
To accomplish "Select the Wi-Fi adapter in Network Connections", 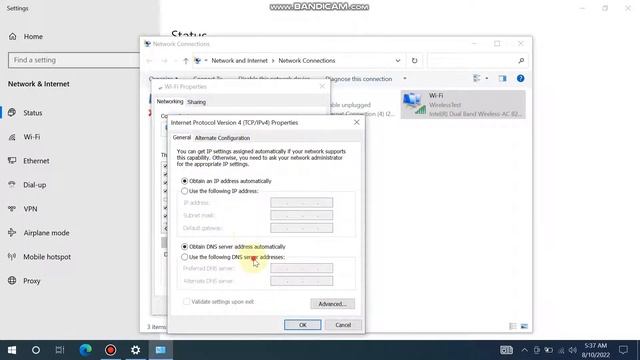I will point(463,104).
